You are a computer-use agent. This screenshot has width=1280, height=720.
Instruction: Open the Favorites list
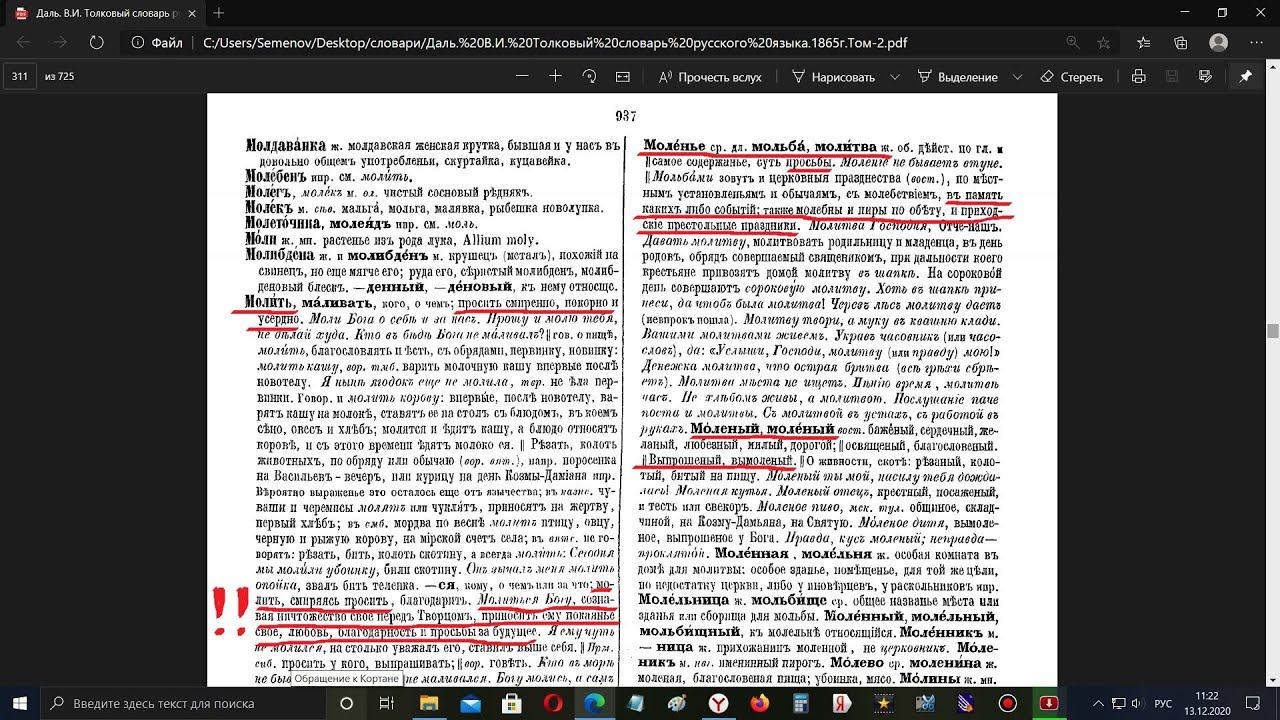[x=1144, y=43]
